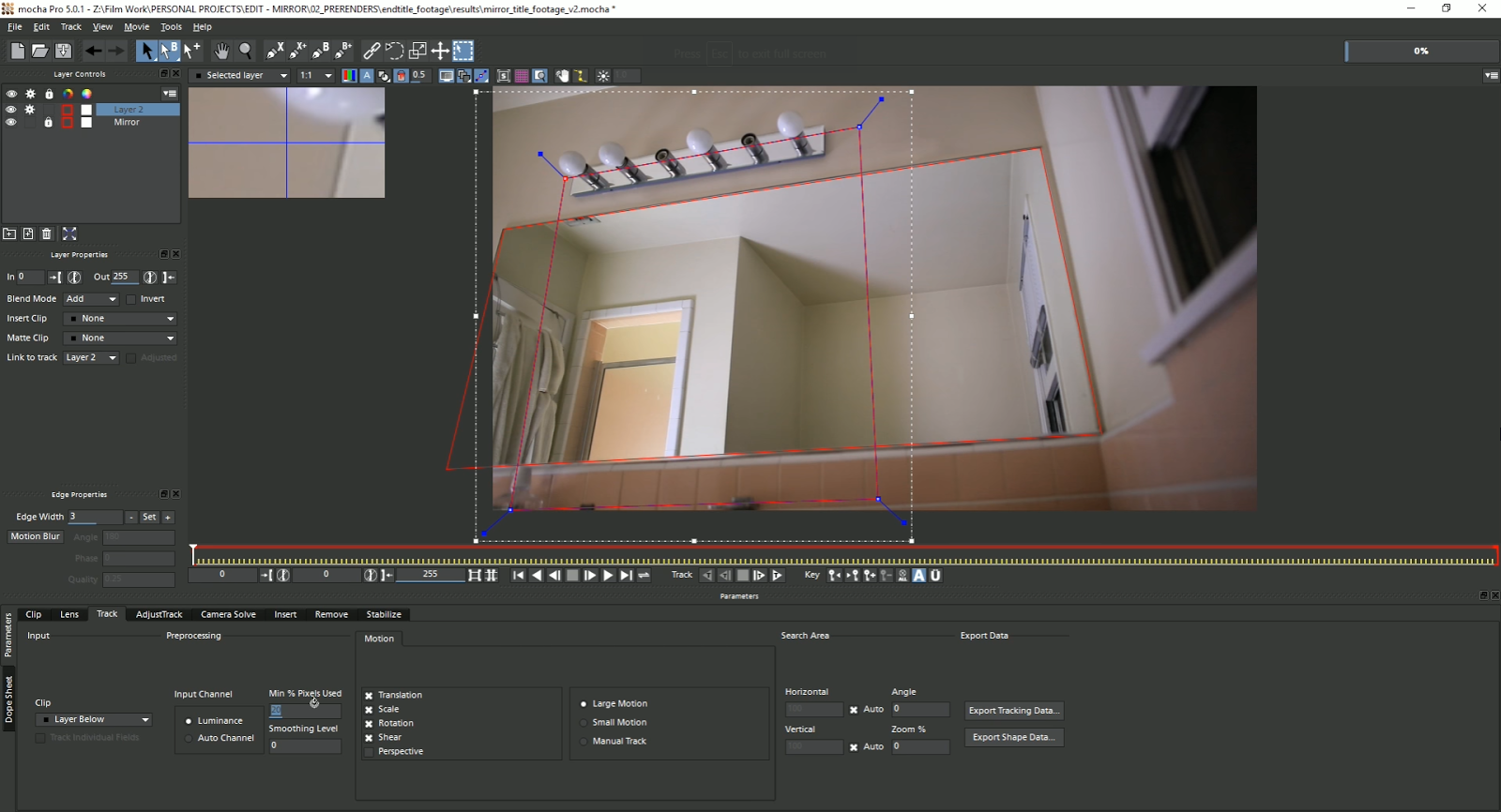
Task: Switch to the AdjustTrack tab
Action: coord(159,615)
